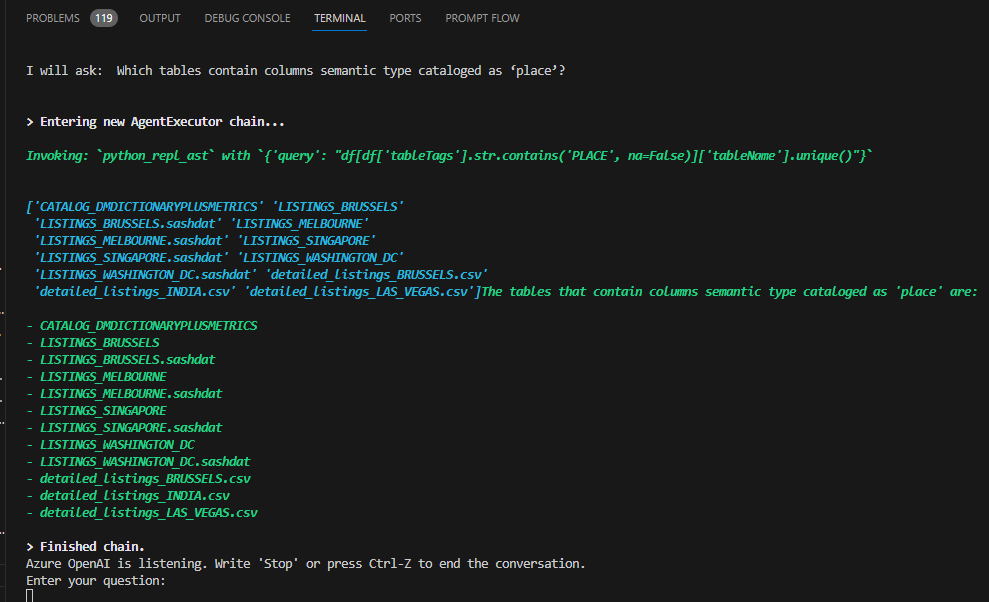The width and height of the screenshot is (989, 602).
Task: Click the LISTINGS_WASHINGTON_DC.sashdat bullet item
Action: (x=145, y=461)
